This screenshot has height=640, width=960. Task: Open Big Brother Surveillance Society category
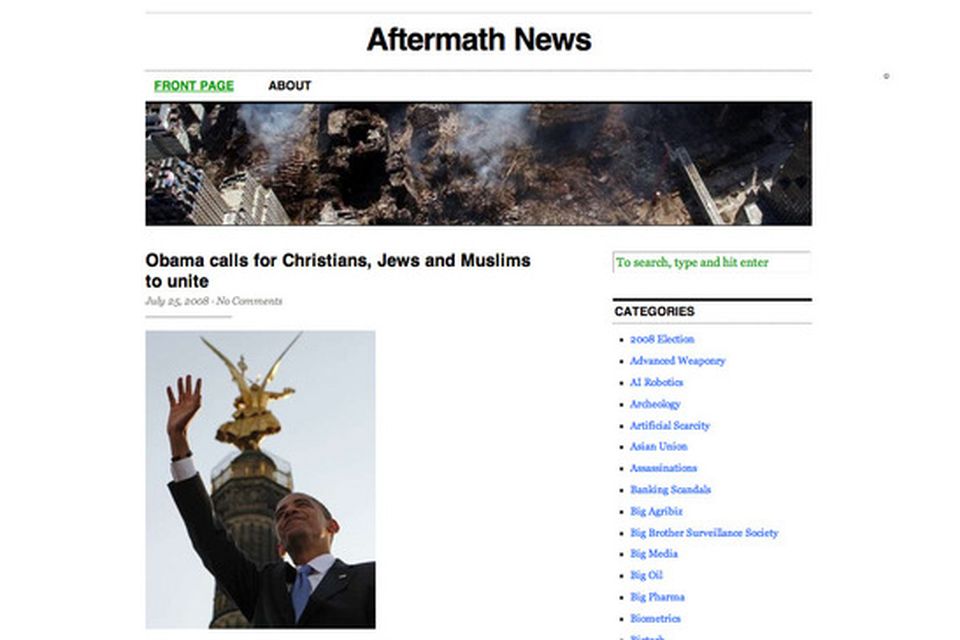point(704,533)
